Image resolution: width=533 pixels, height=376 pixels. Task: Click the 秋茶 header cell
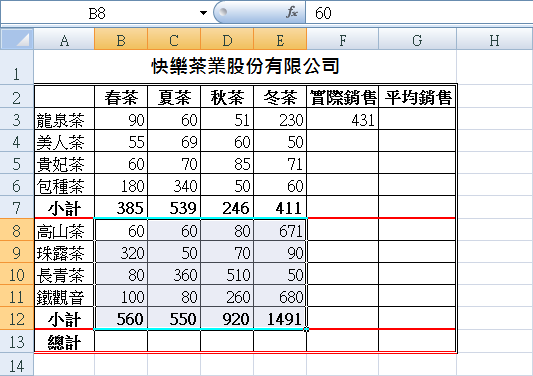227,97
